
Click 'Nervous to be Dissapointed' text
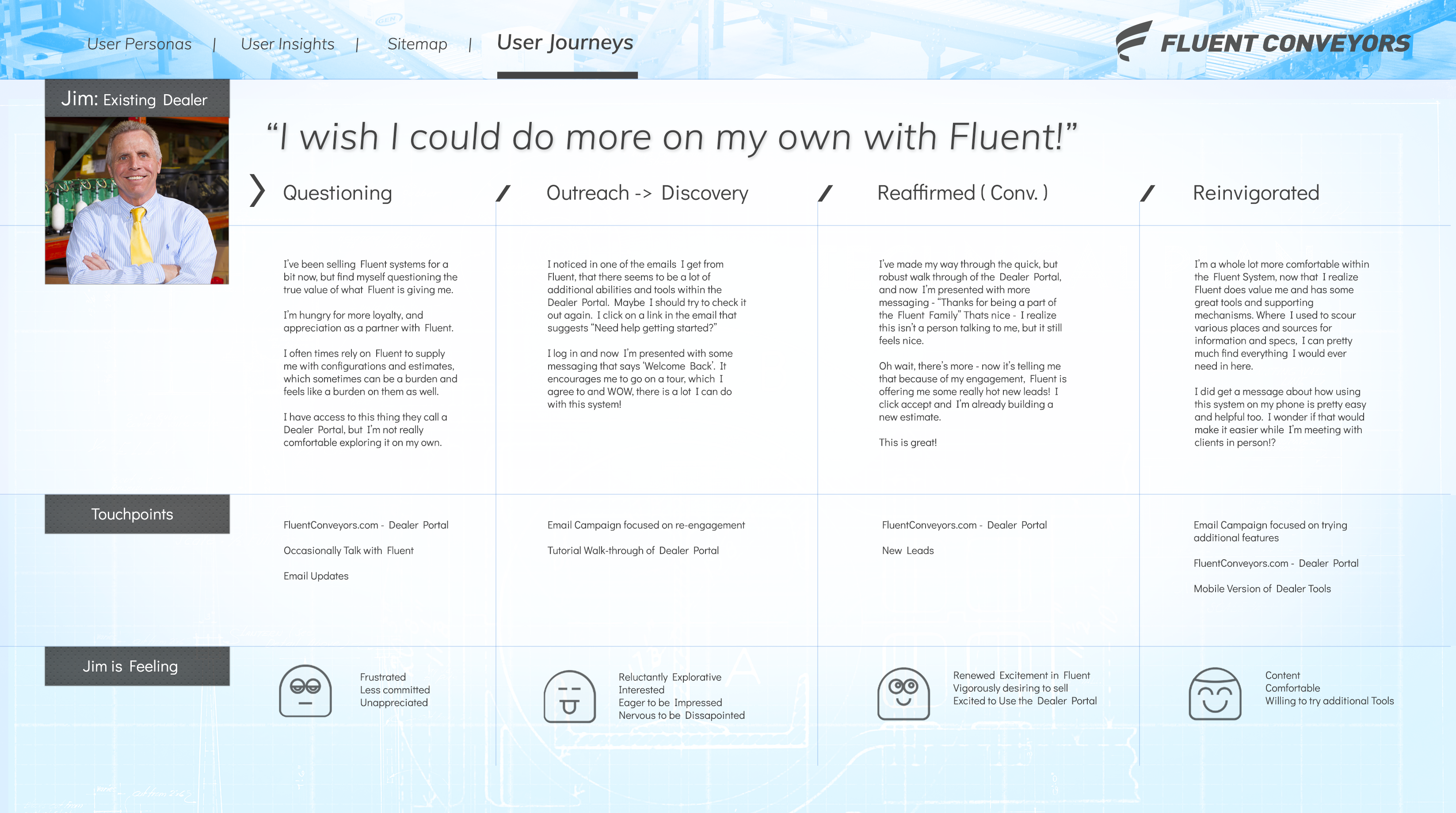(682, 716)
